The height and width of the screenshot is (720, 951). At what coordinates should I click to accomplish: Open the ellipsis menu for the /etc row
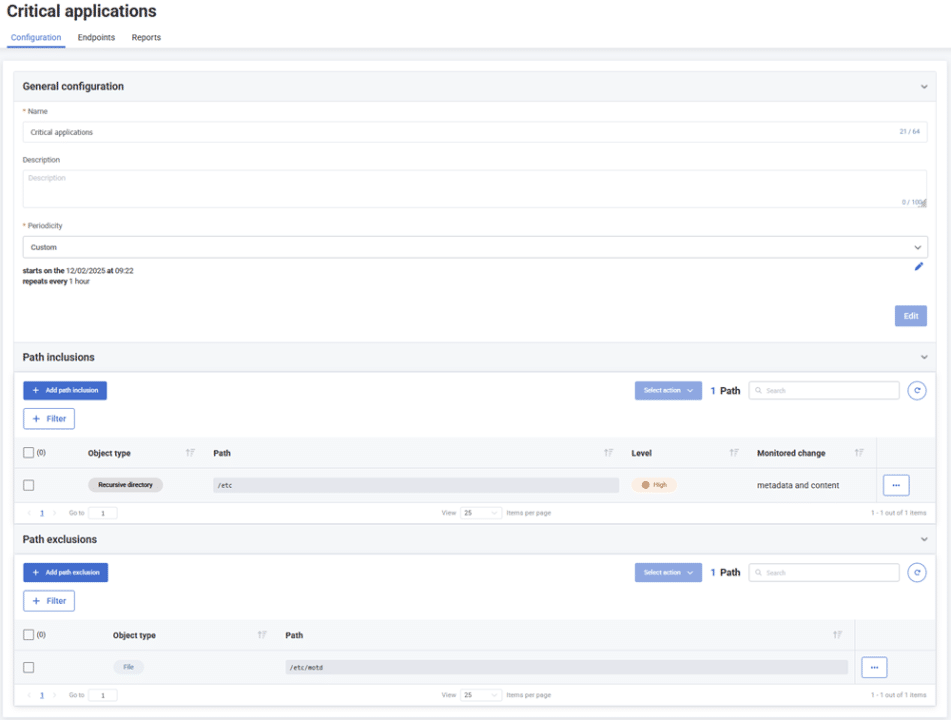[x=895, y=484]
